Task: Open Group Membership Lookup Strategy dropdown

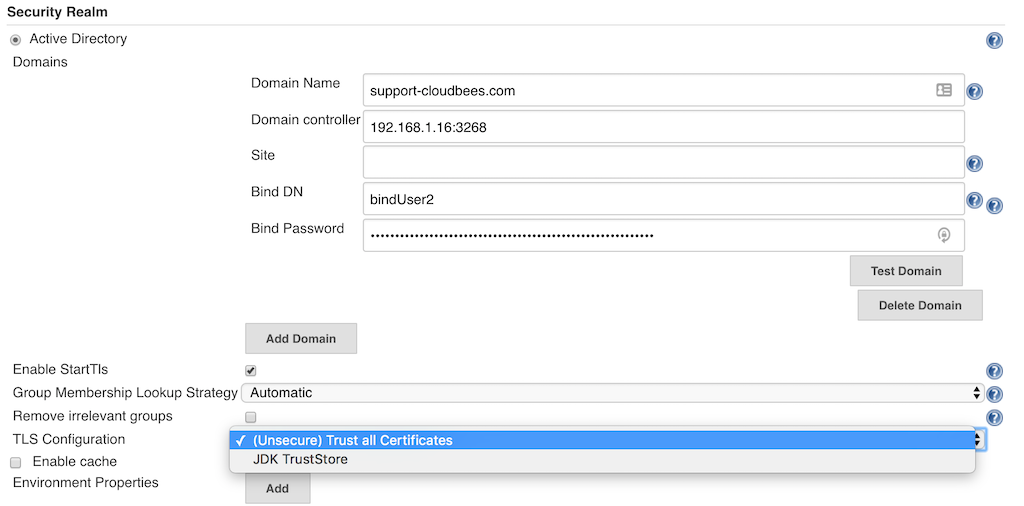Action: [x=613, y=393]
